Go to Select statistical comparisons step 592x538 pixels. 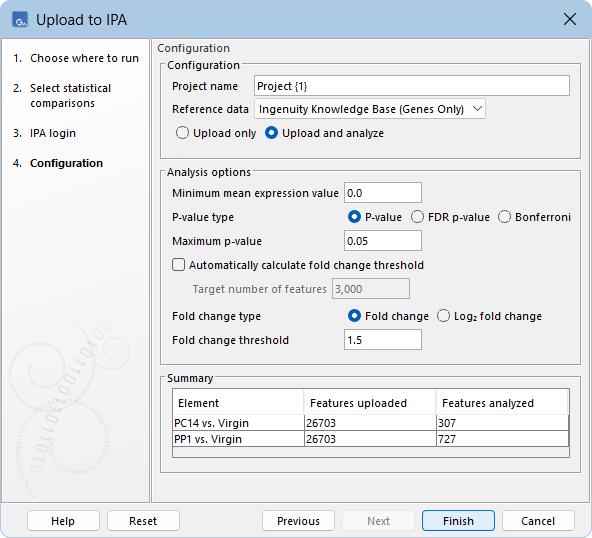(71, 96)
